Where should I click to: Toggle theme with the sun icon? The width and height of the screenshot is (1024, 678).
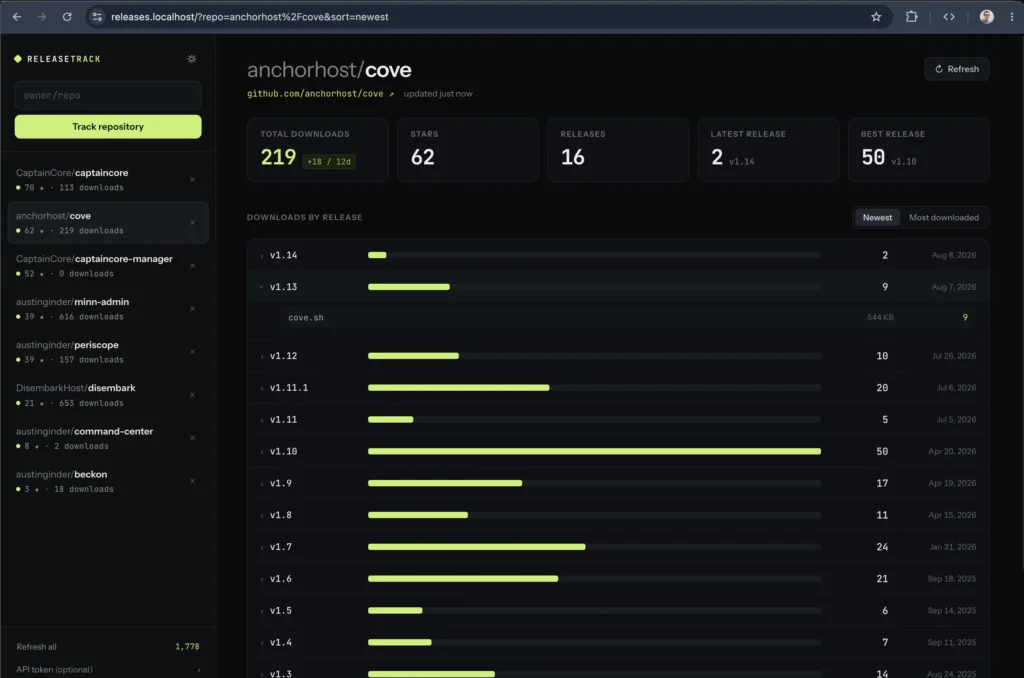(191, 59)
